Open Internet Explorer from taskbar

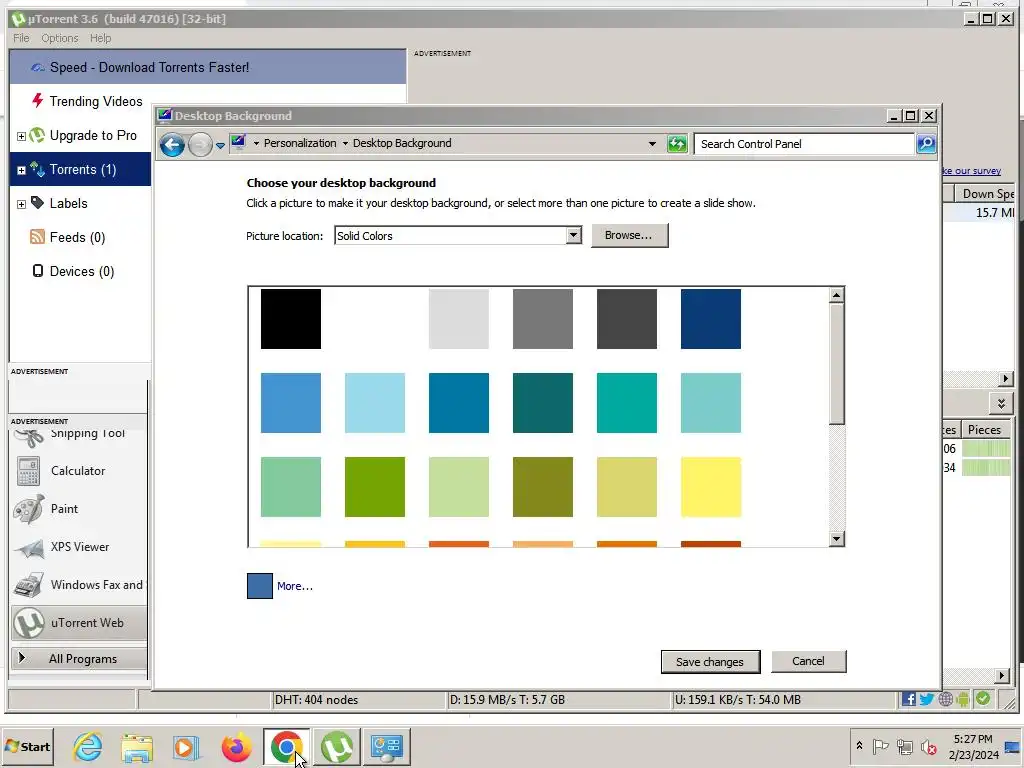88,746
